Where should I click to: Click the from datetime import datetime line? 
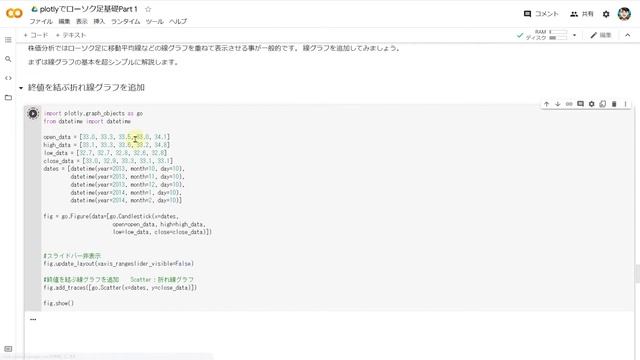(87, 122)
